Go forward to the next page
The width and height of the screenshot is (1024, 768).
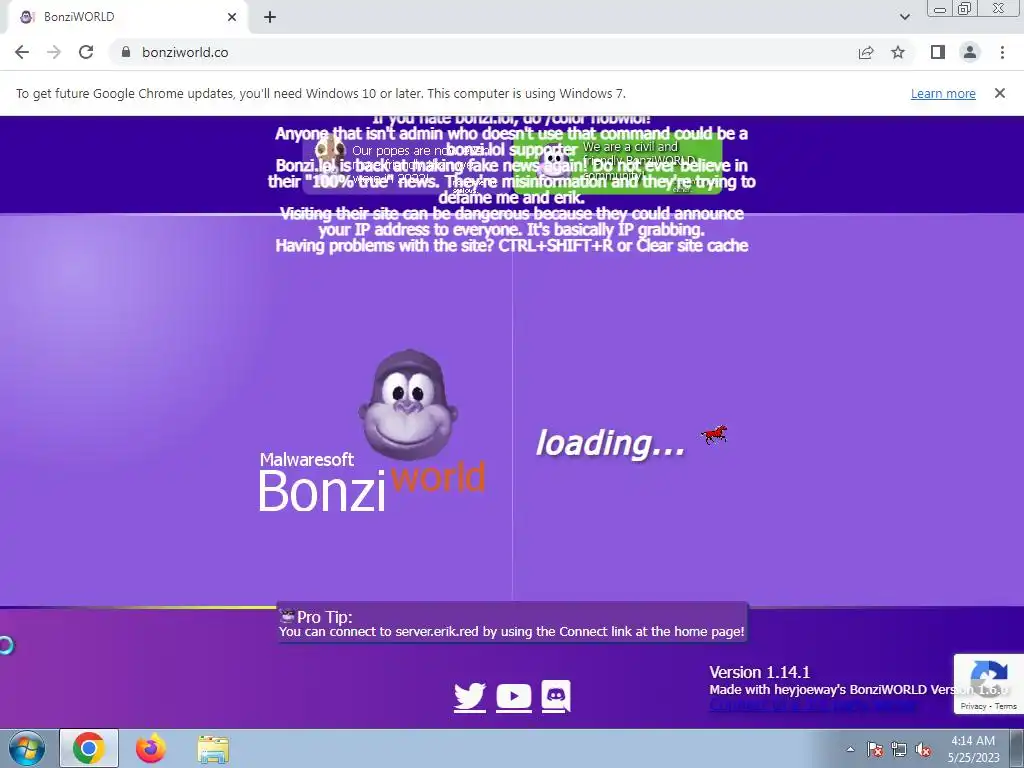coord(54,52)
